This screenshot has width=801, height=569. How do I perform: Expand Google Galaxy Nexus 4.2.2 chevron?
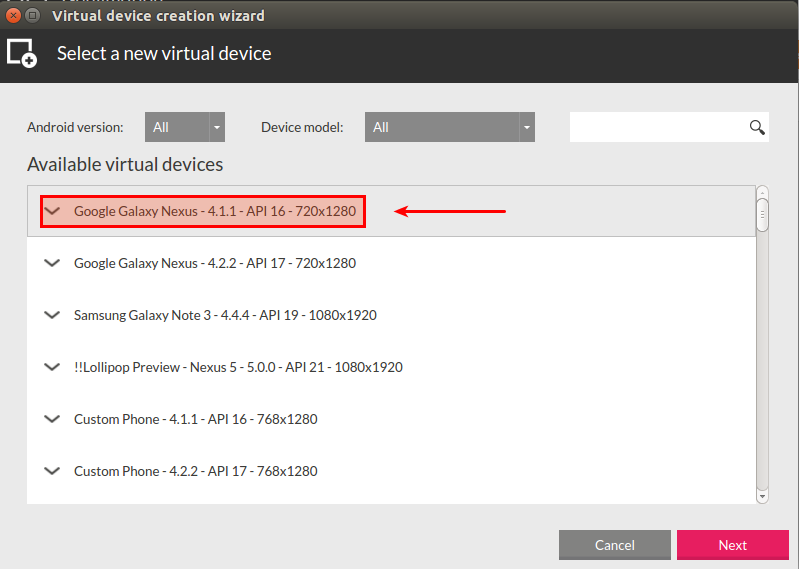[52, 263]
